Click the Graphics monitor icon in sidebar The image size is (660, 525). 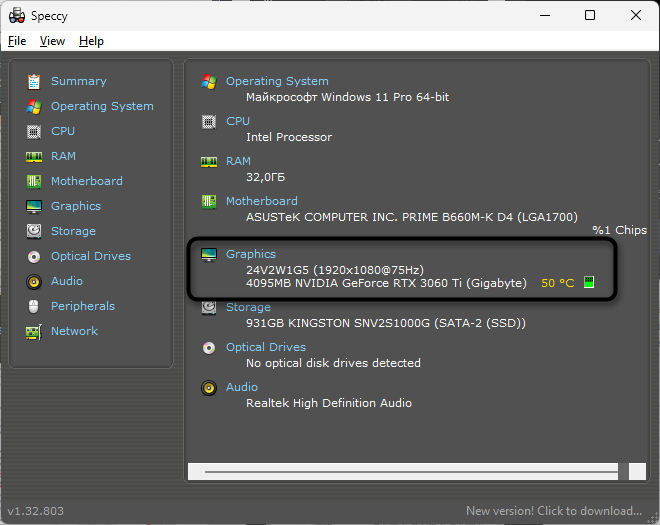point(34,207)
